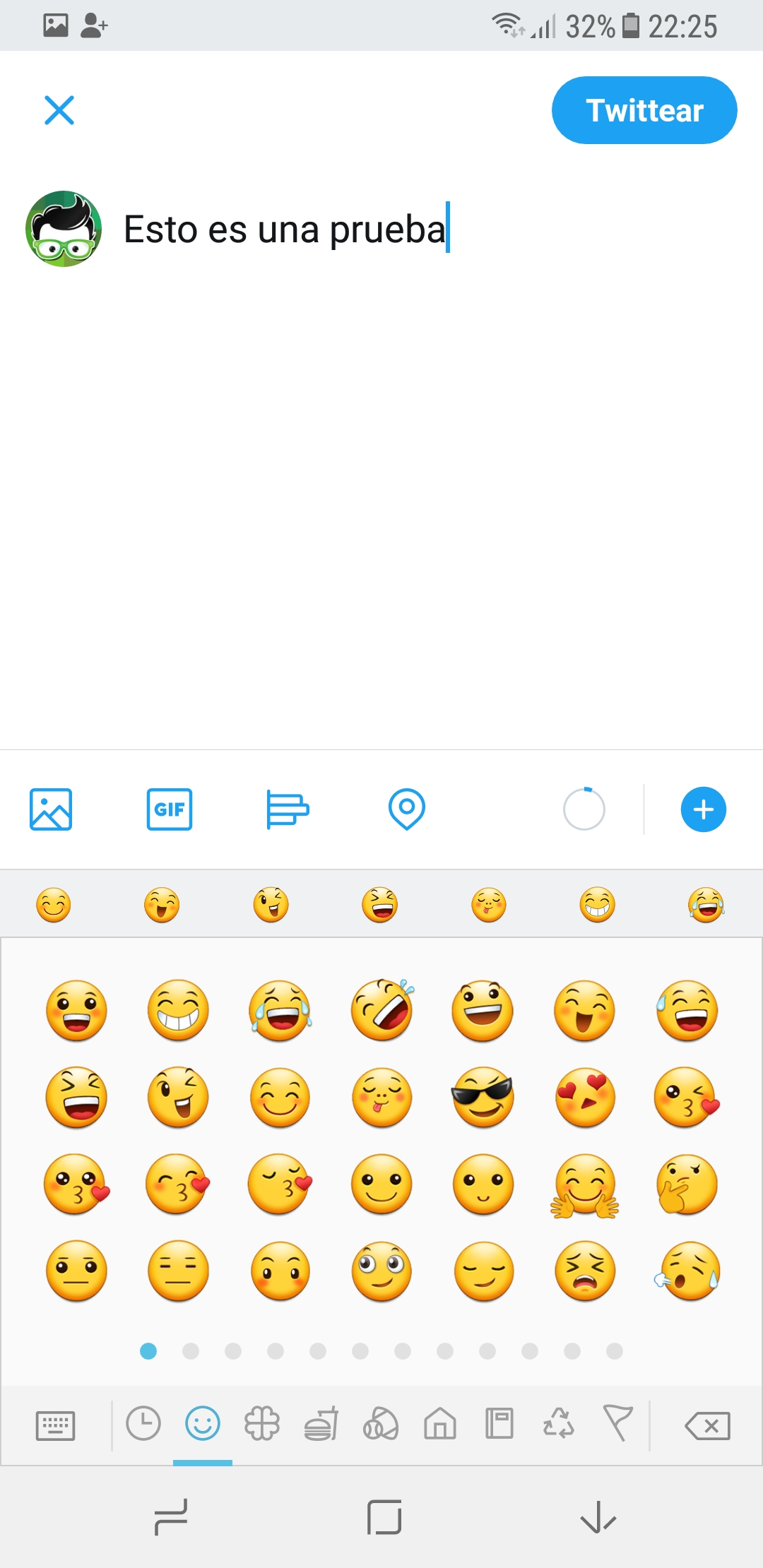Open the recent emojis tab
The width and height of the screenshot is (763, 1568).
point(143,1424)
